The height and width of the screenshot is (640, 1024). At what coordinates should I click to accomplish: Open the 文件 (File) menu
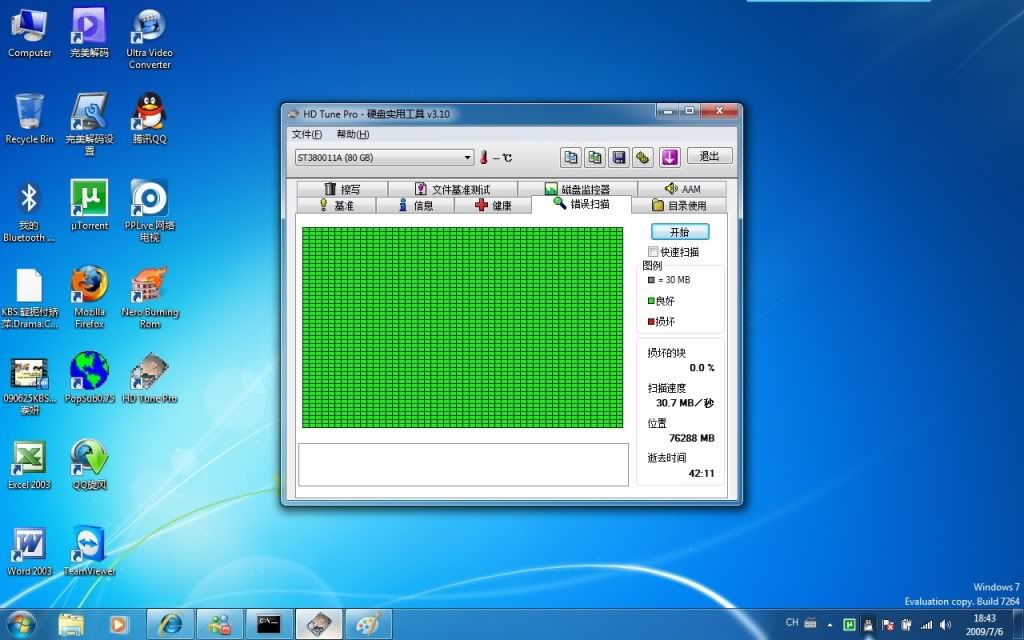(306, 134)
